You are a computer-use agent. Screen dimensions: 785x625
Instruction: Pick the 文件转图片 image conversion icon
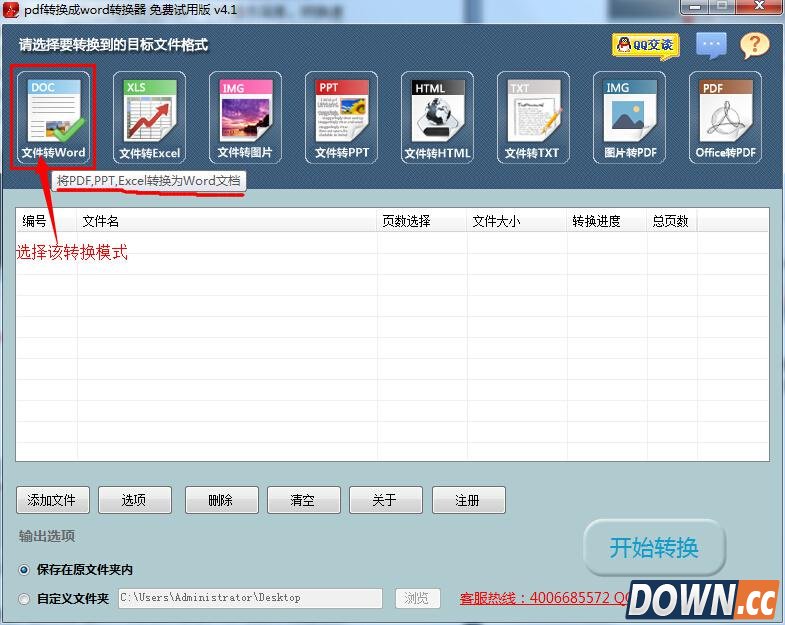point(245,118)
